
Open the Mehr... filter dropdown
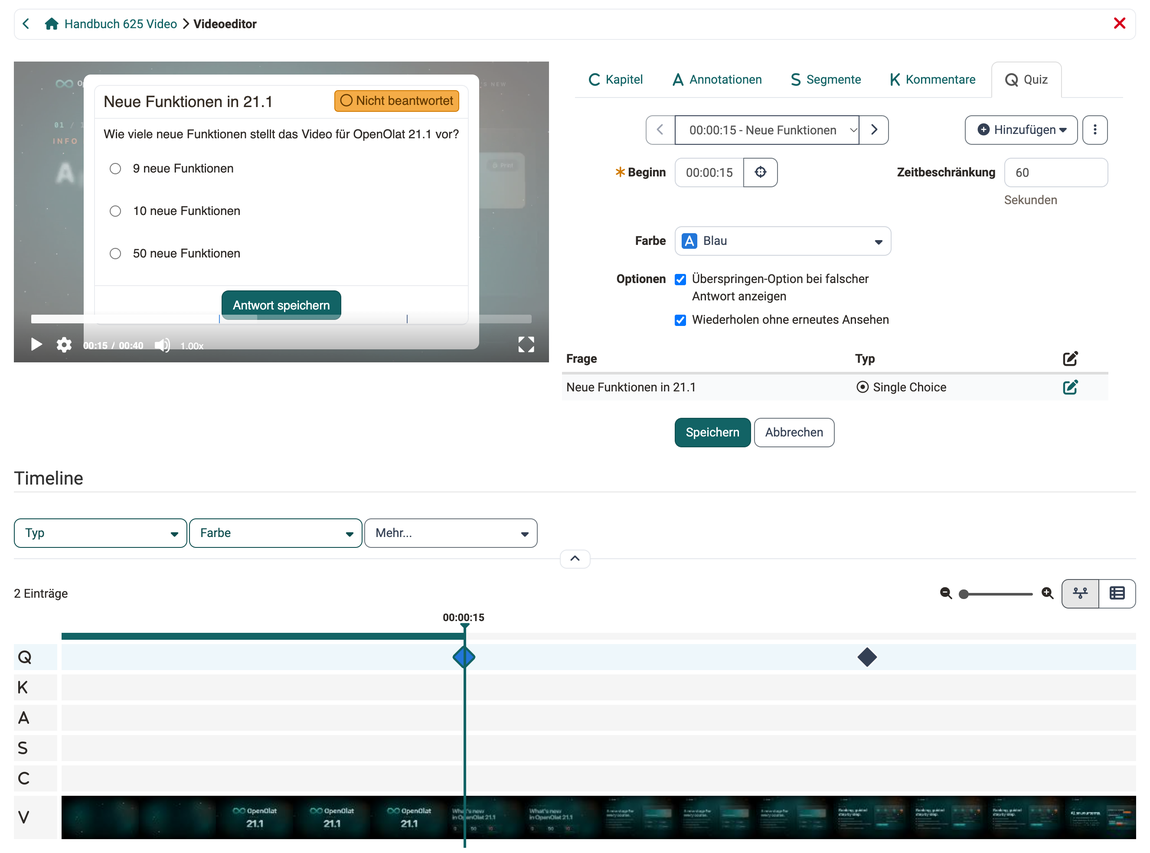451,533
